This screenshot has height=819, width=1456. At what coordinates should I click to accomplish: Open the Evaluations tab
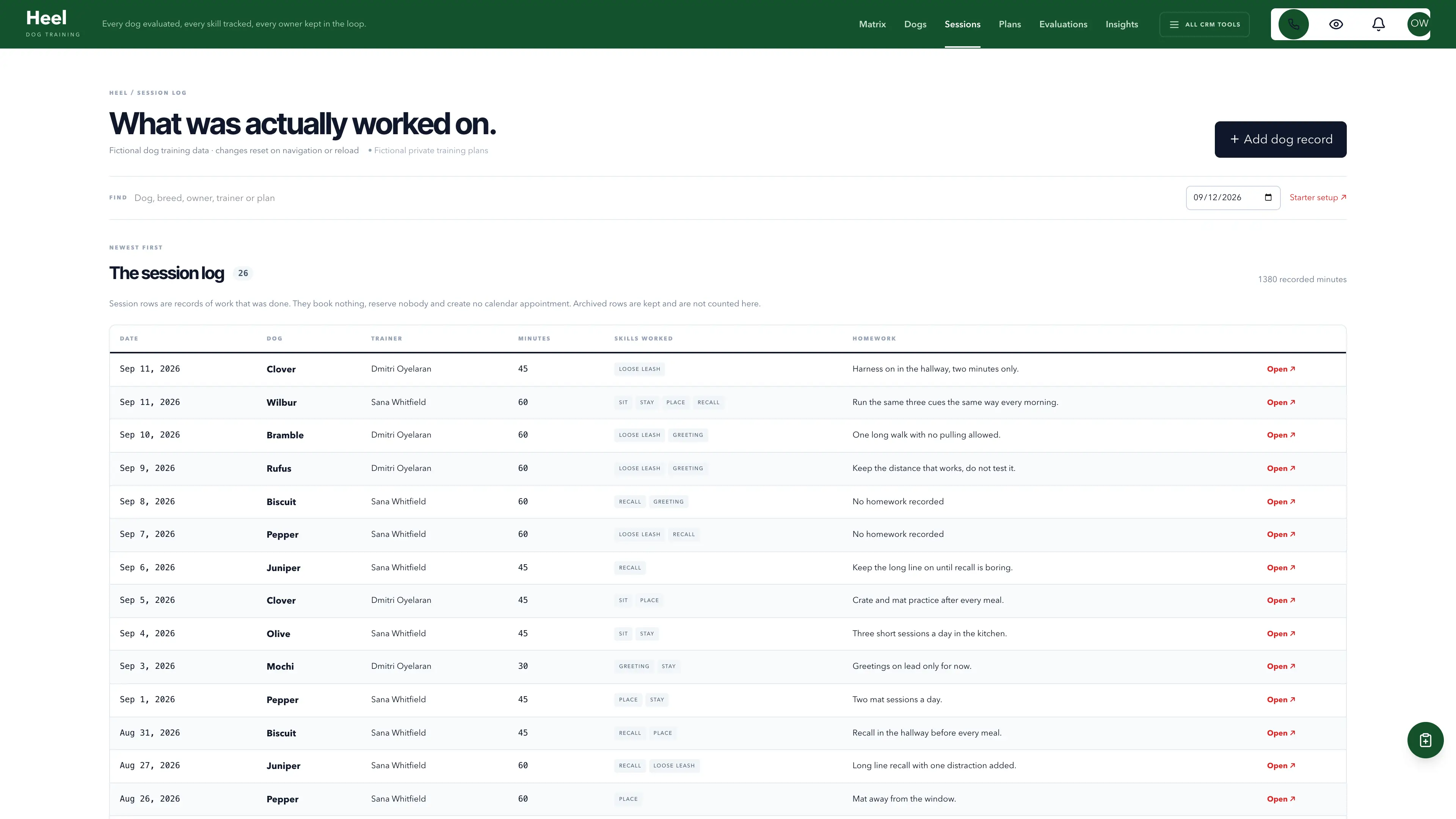coord(1062,24)
